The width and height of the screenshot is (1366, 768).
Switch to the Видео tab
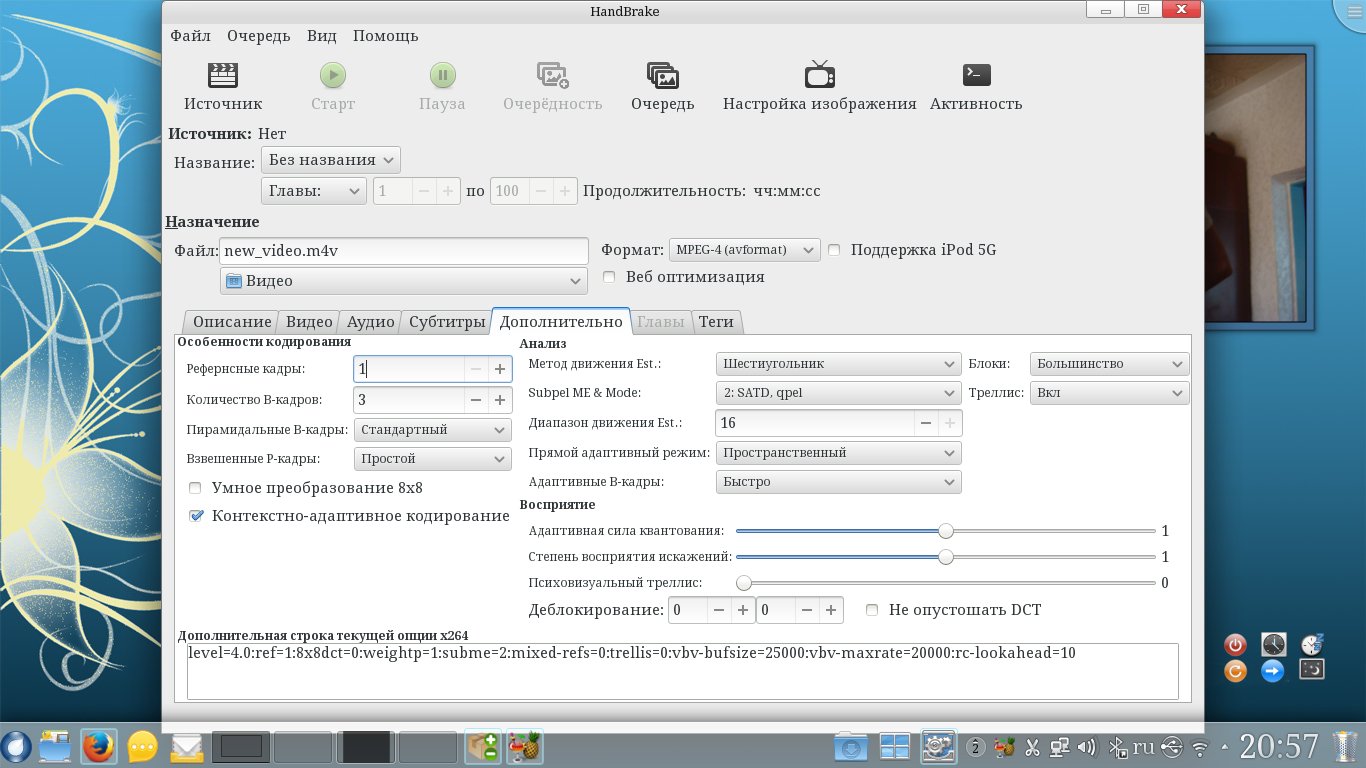tap(309, 322)
